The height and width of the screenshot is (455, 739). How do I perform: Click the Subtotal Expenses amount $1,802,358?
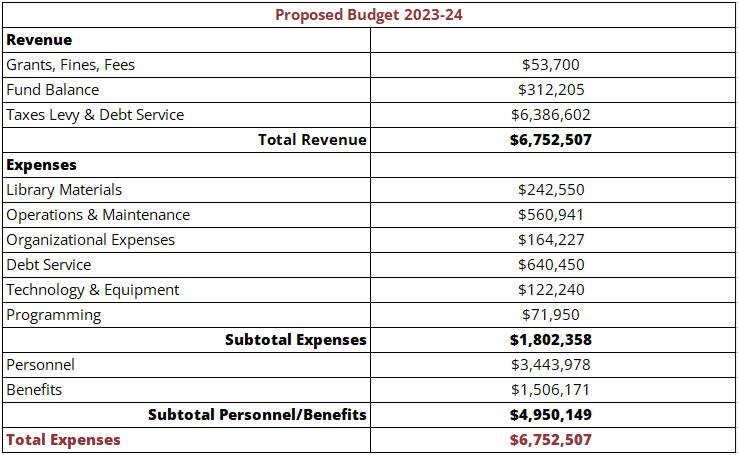(550, 340)
